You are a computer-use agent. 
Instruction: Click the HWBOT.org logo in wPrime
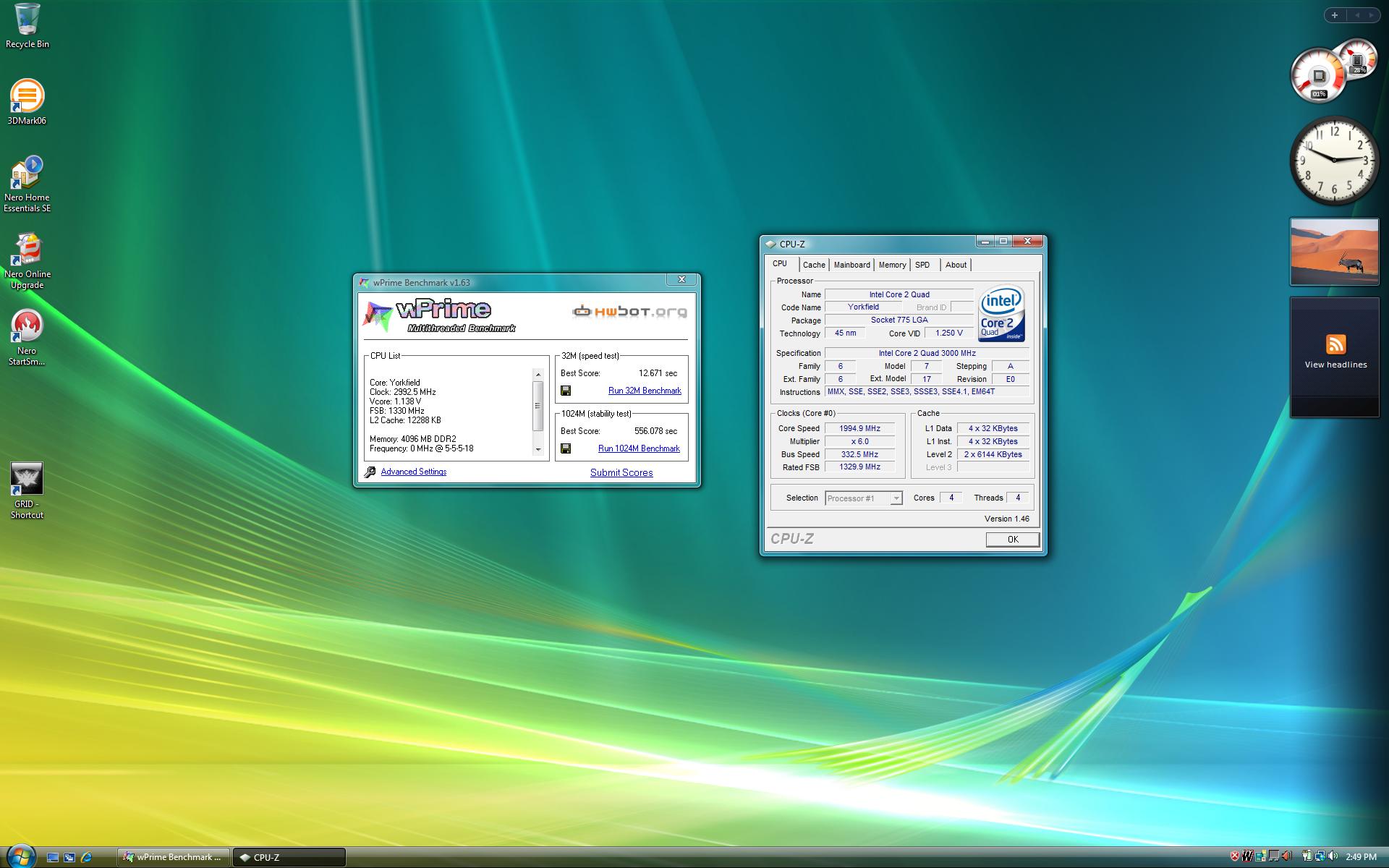click(629, 312)
